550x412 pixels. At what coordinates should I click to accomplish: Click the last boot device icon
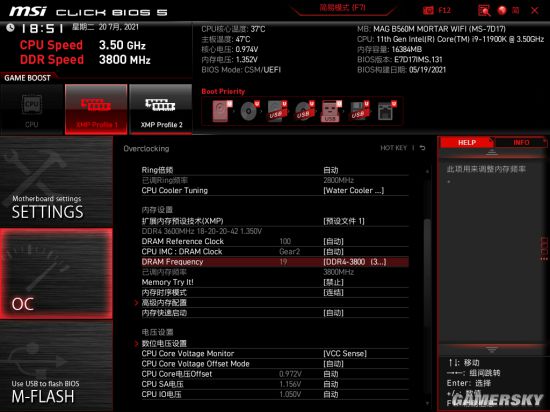(x=386, y=112)
